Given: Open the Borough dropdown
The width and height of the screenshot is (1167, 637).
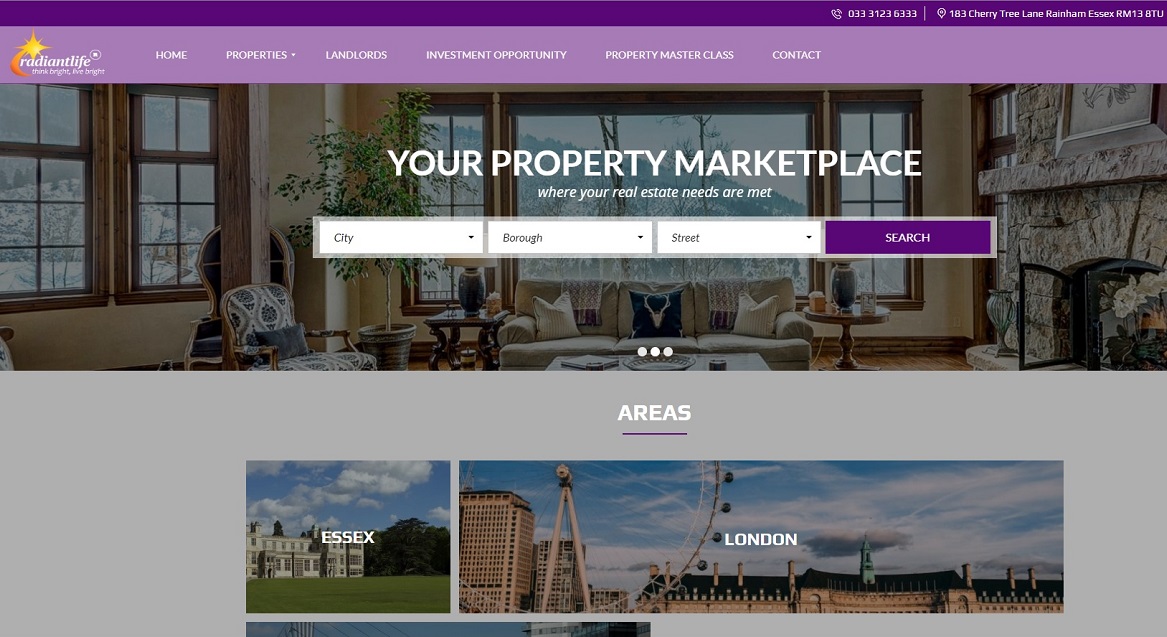Looking at the screenshot, I should (x=570, y=237).
